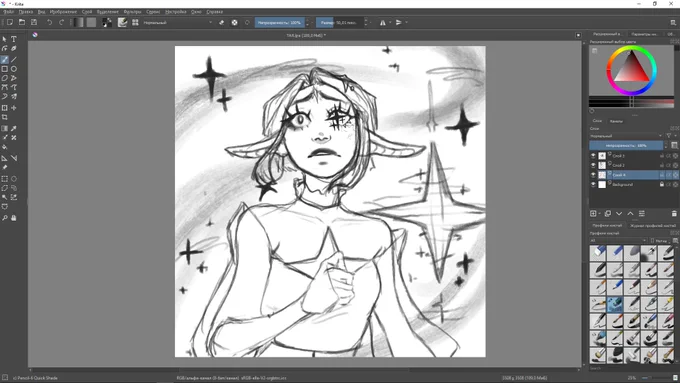680x383 pixels.
Task: Toggle visibility of Слой 2 layer
Action: point(593,165)
